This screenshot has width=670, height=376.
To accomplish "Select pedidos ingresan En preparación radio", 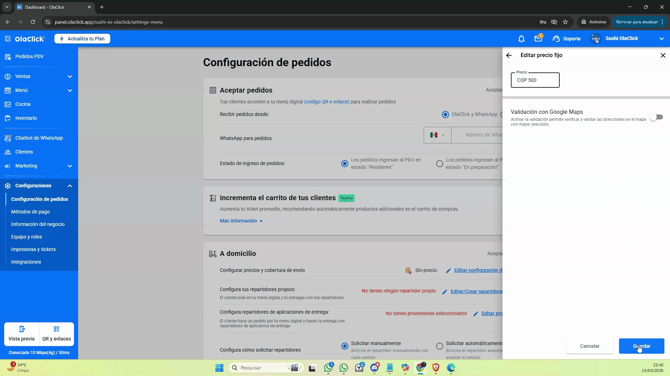I will coord(439,164).
